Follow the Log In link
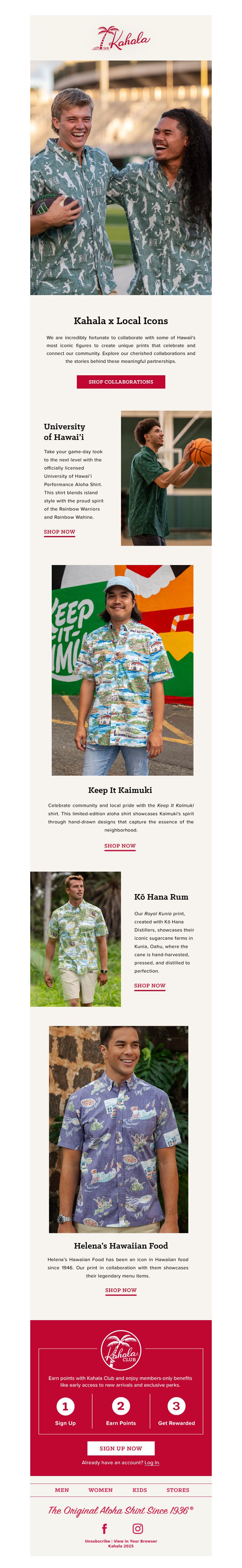Image resolution: width=242 pixels, height=1568 pixels. tap(152, 1463)
